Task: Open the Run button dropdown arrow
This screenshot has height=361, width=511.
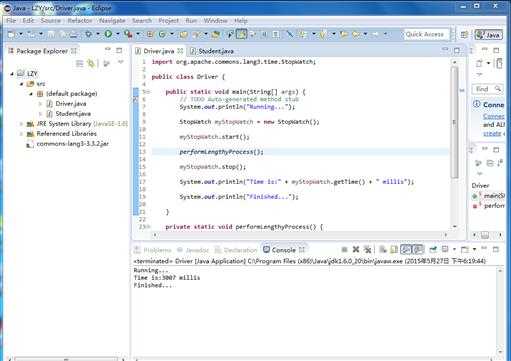Action: point(117,34)
